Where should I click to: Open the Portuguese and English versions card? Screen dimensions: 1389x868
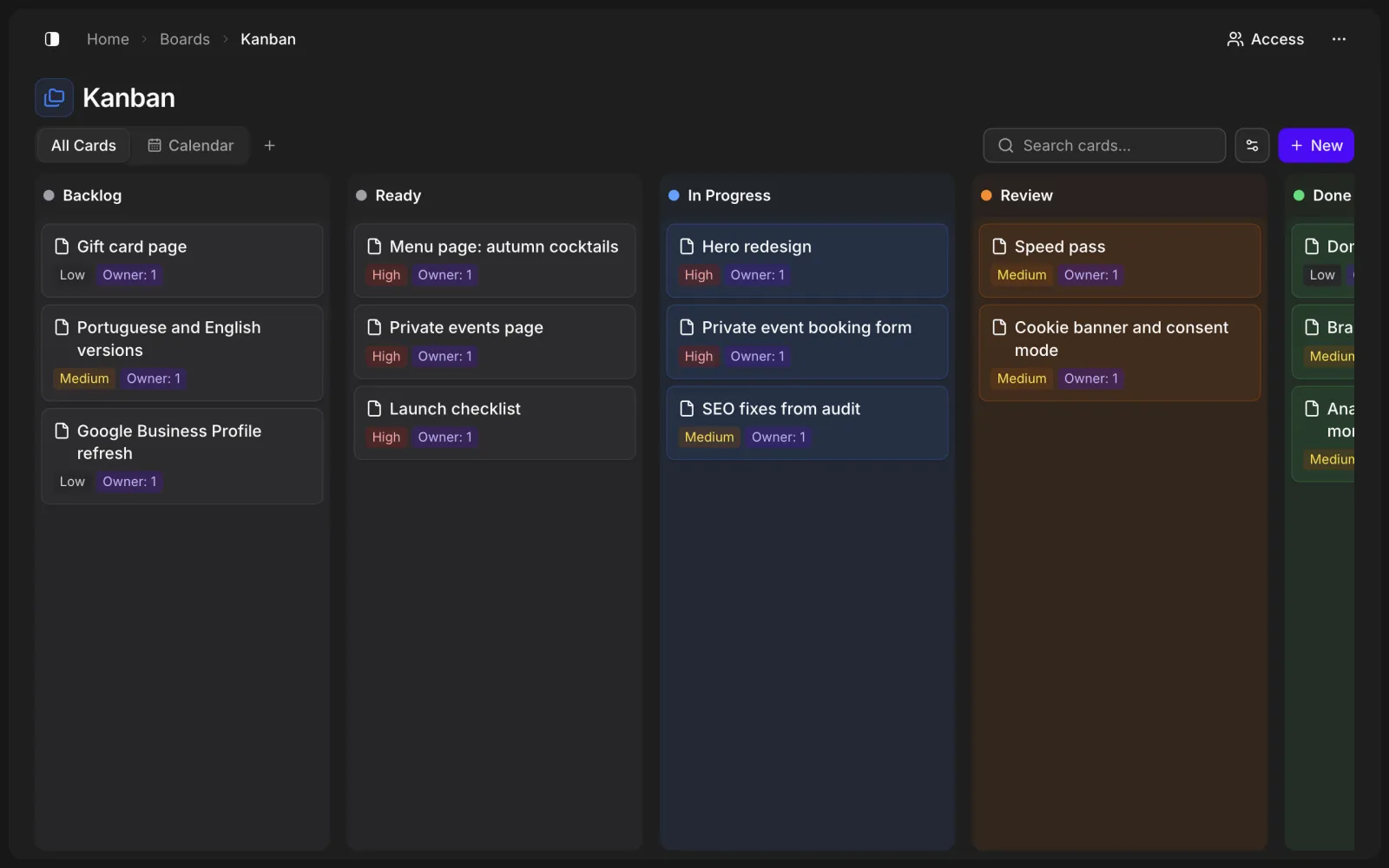[x=182, y=352]
